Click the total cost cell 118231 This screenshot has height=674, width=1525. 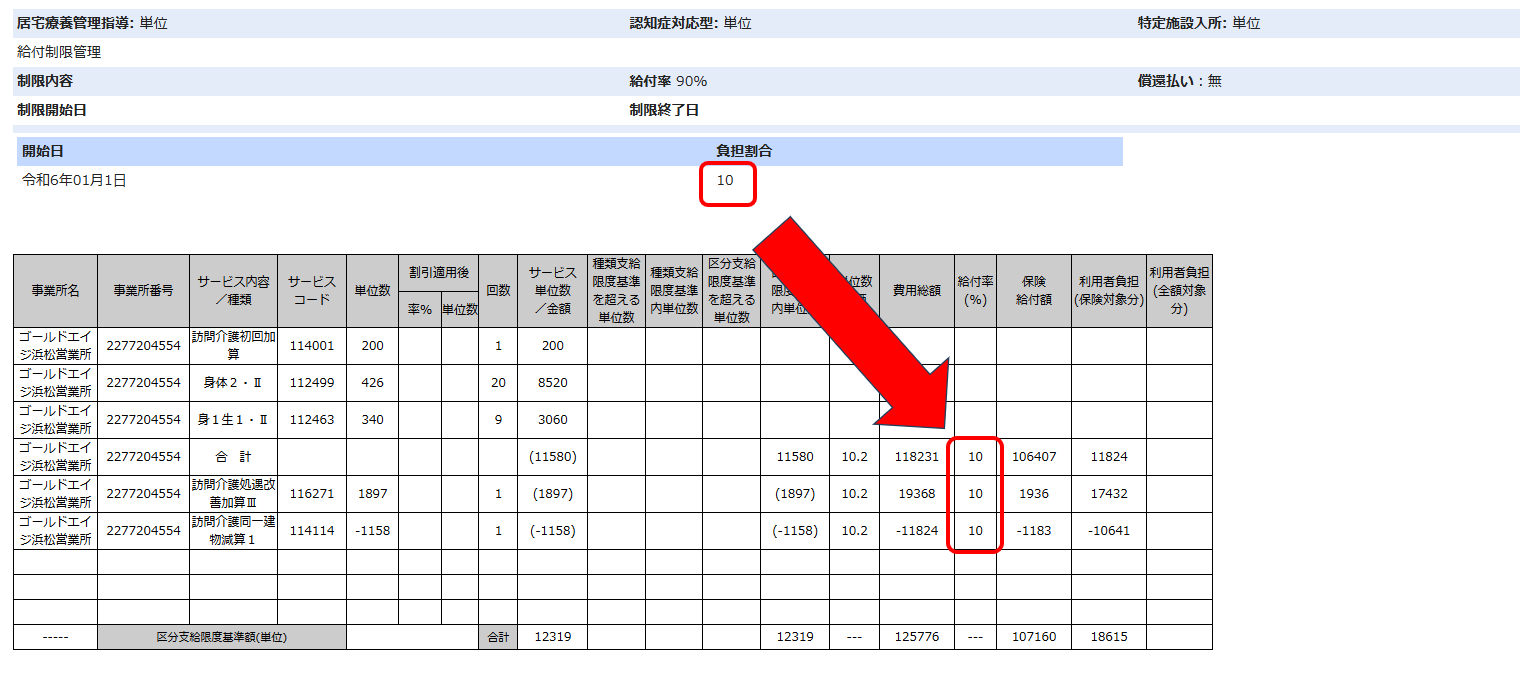916,457
